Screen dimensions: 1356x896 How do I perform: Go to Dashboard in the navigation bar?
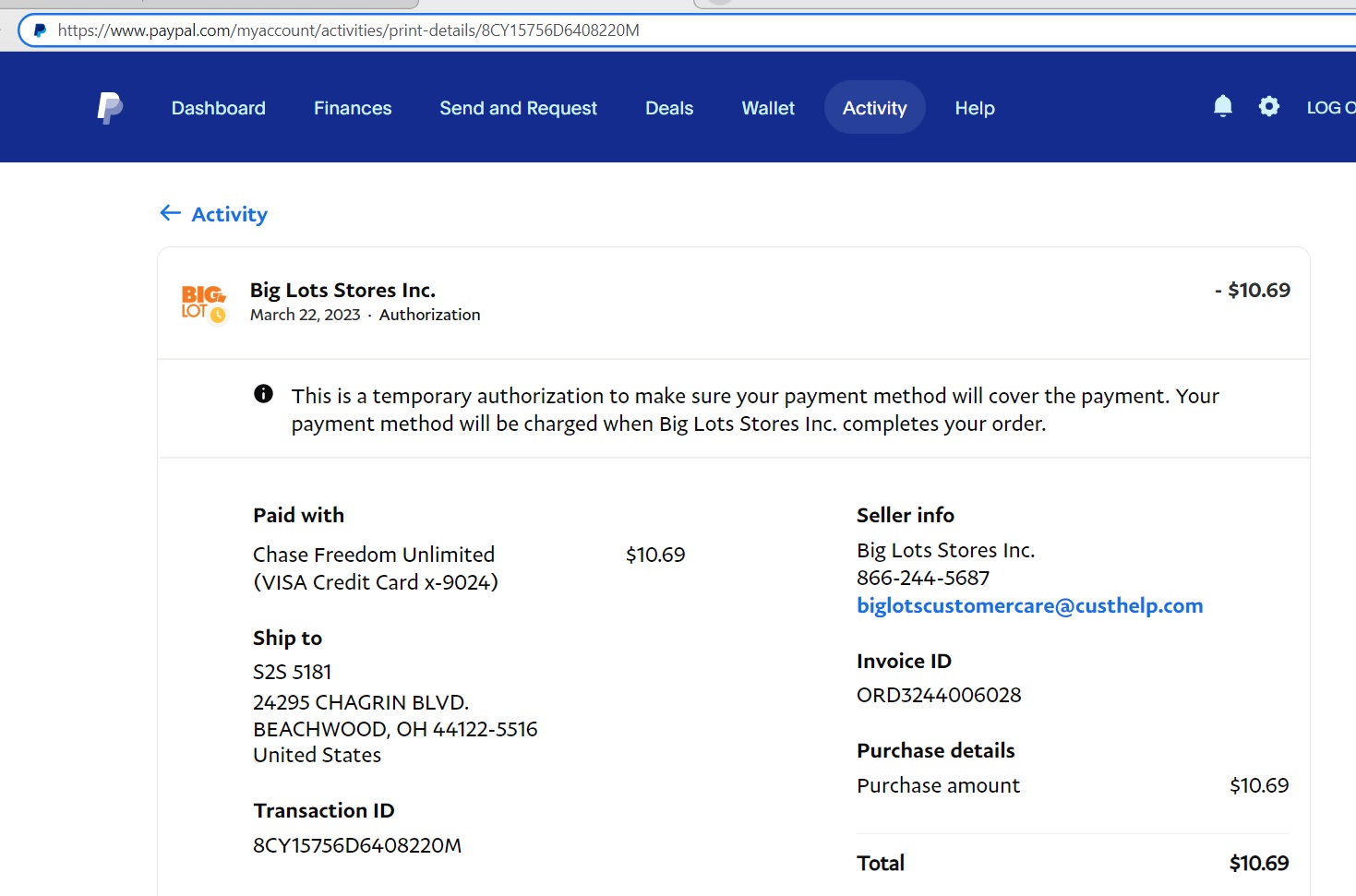(x=218, y=108)
